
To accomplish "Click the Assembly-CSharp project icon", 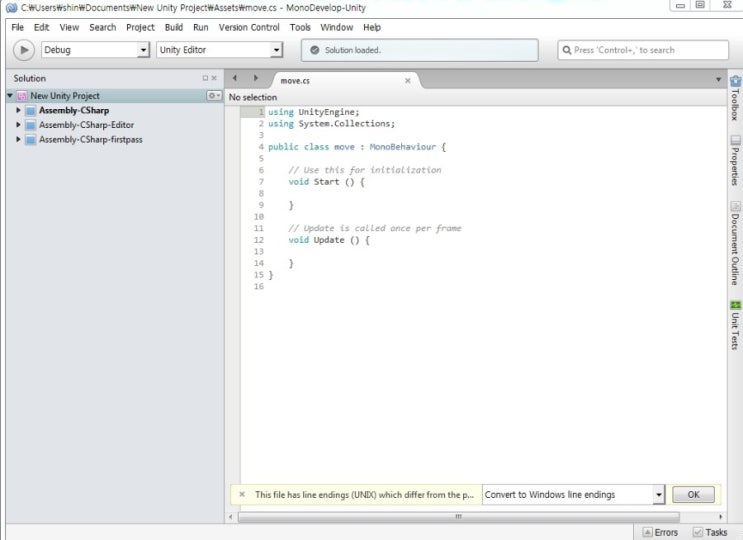I will pyautogui.click(x=30, y=111).
